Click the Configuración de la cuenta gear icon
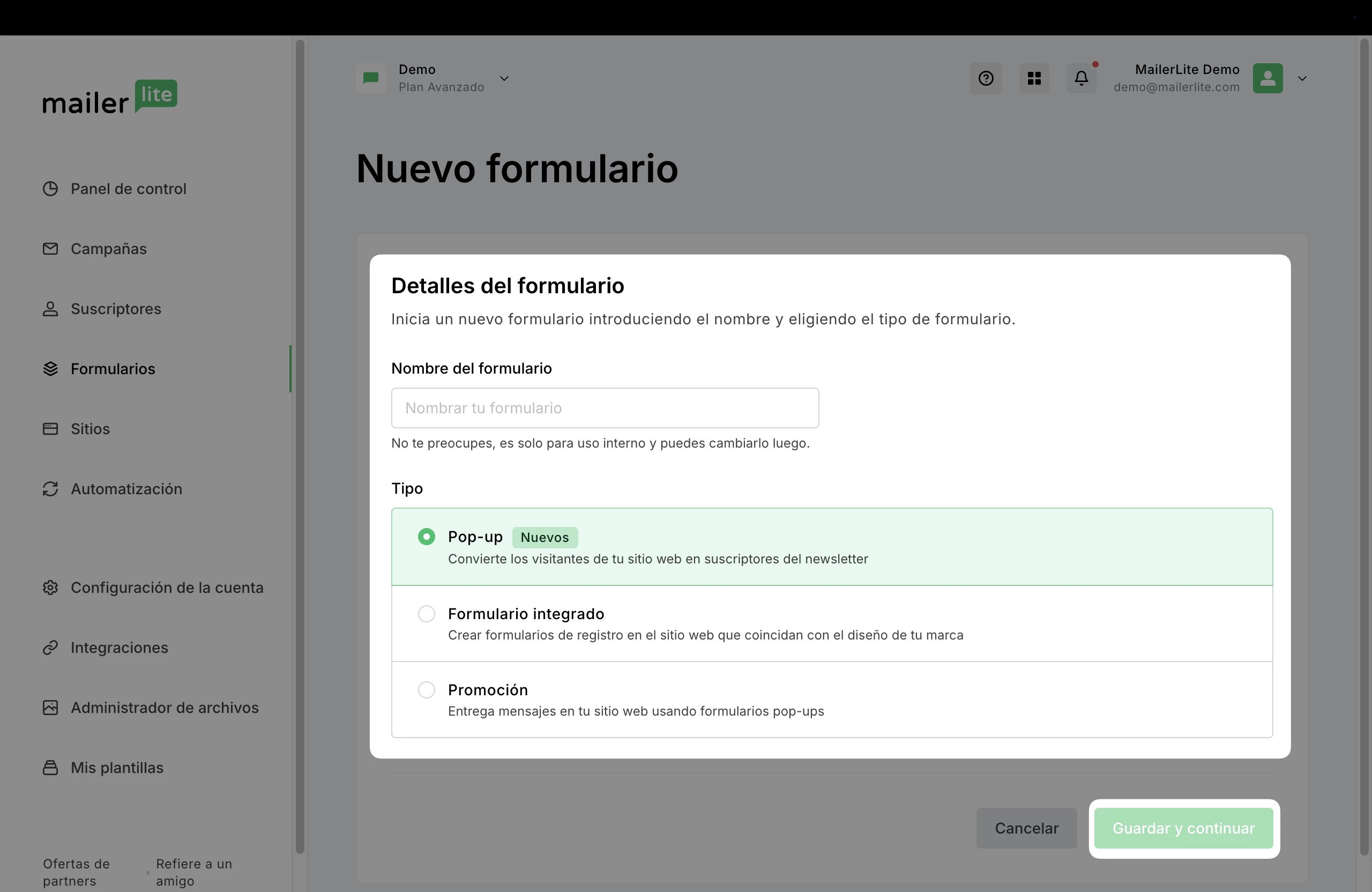1372x892 pixels. (x=50, y=588)
